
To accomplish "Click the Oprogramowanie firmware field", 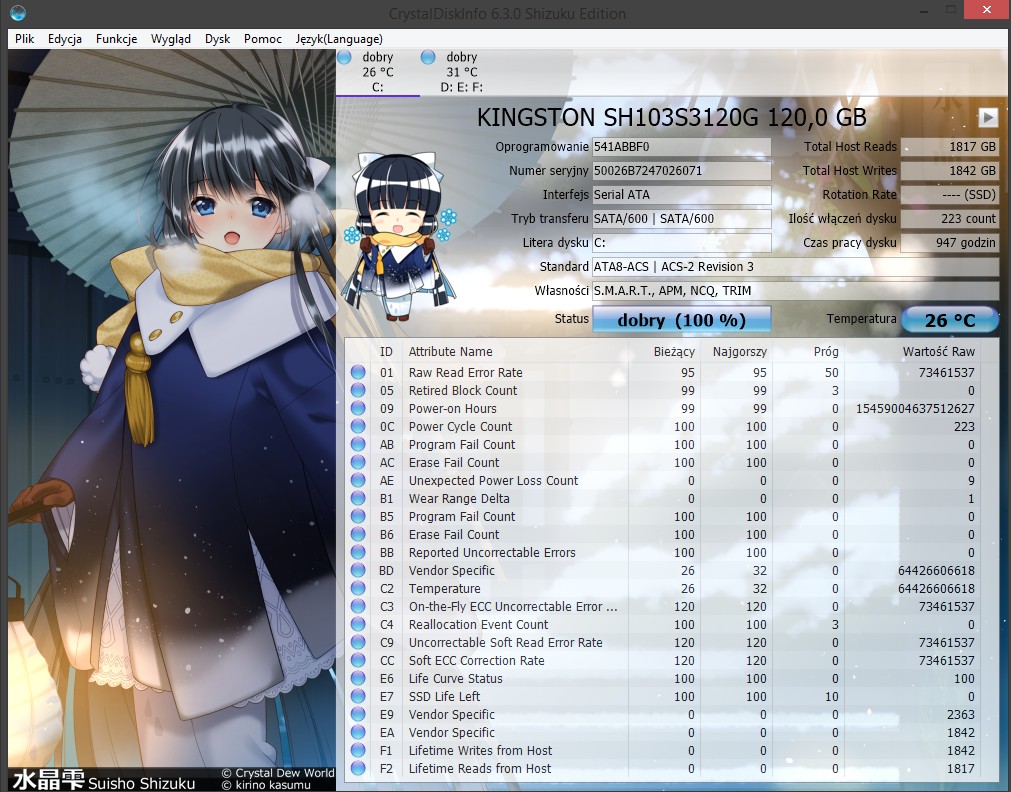I will click(x=682, y=146).
